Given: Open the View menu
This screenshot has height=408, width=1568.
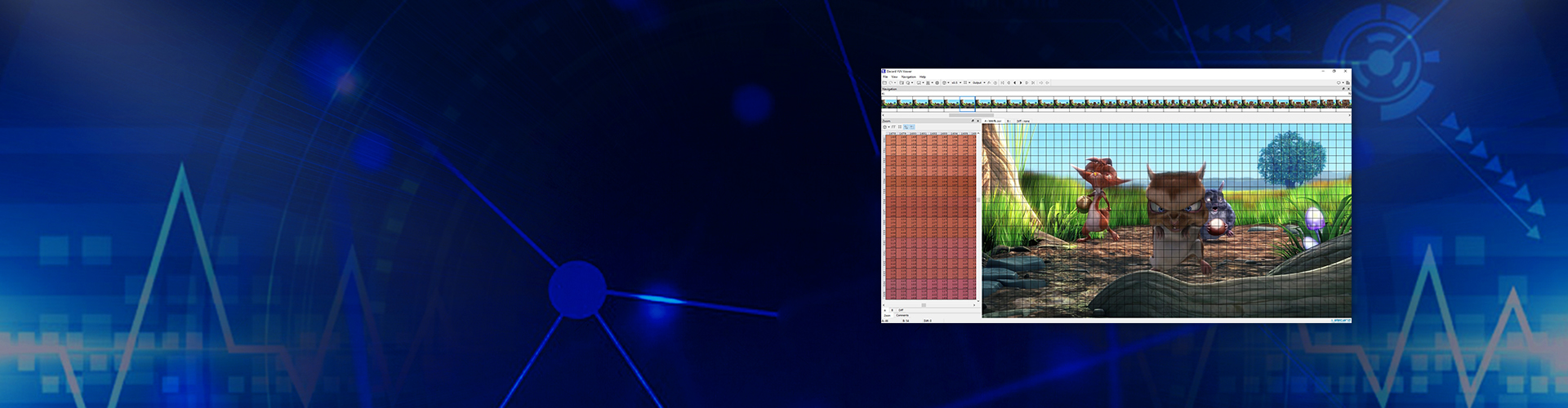Looking at the screenshot, I should [x=894, y=77].
